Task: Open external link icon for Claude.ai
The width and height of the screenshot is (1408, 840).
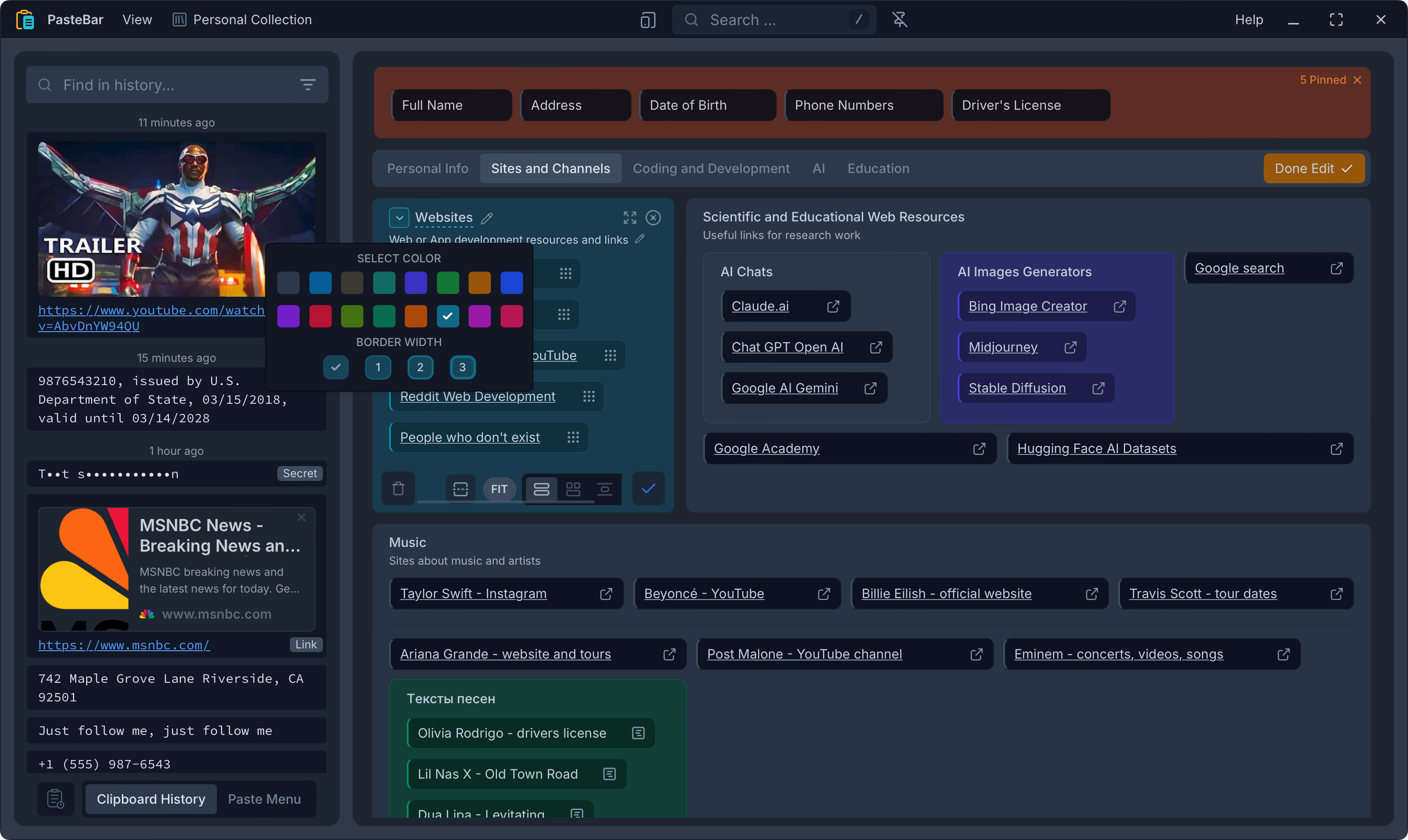Action: [833, 306]
